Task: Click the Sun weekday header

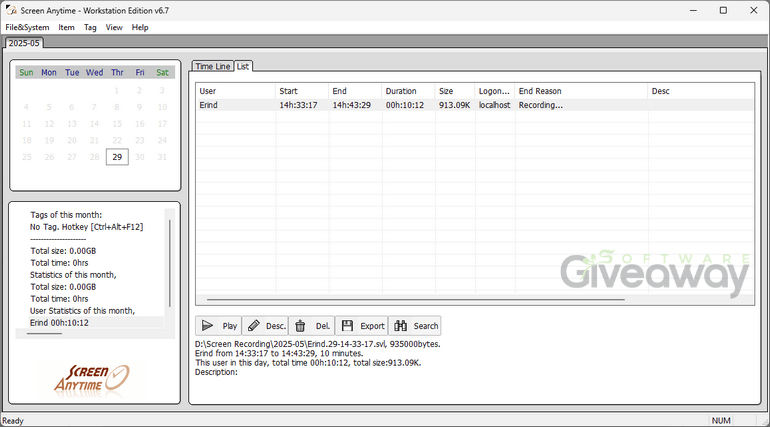Action: tap(26, 73)
